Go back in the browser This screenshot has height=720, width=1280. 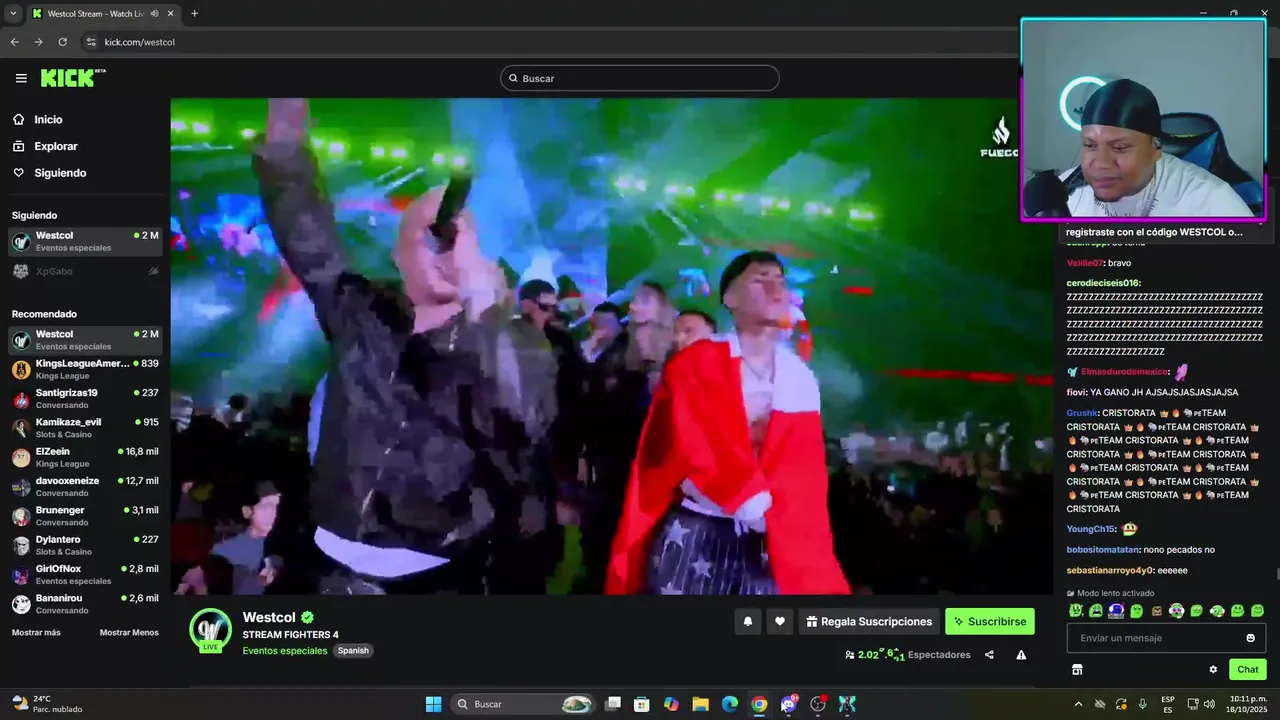pos(14,42)
